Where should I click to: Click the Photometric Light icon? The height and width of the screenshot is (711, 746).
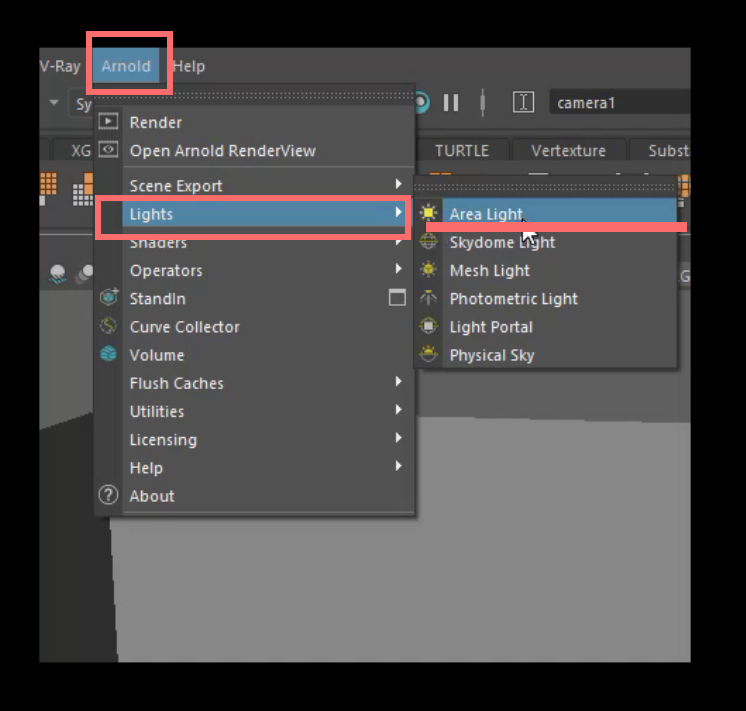pyautogui.click(x=428, y=298)
